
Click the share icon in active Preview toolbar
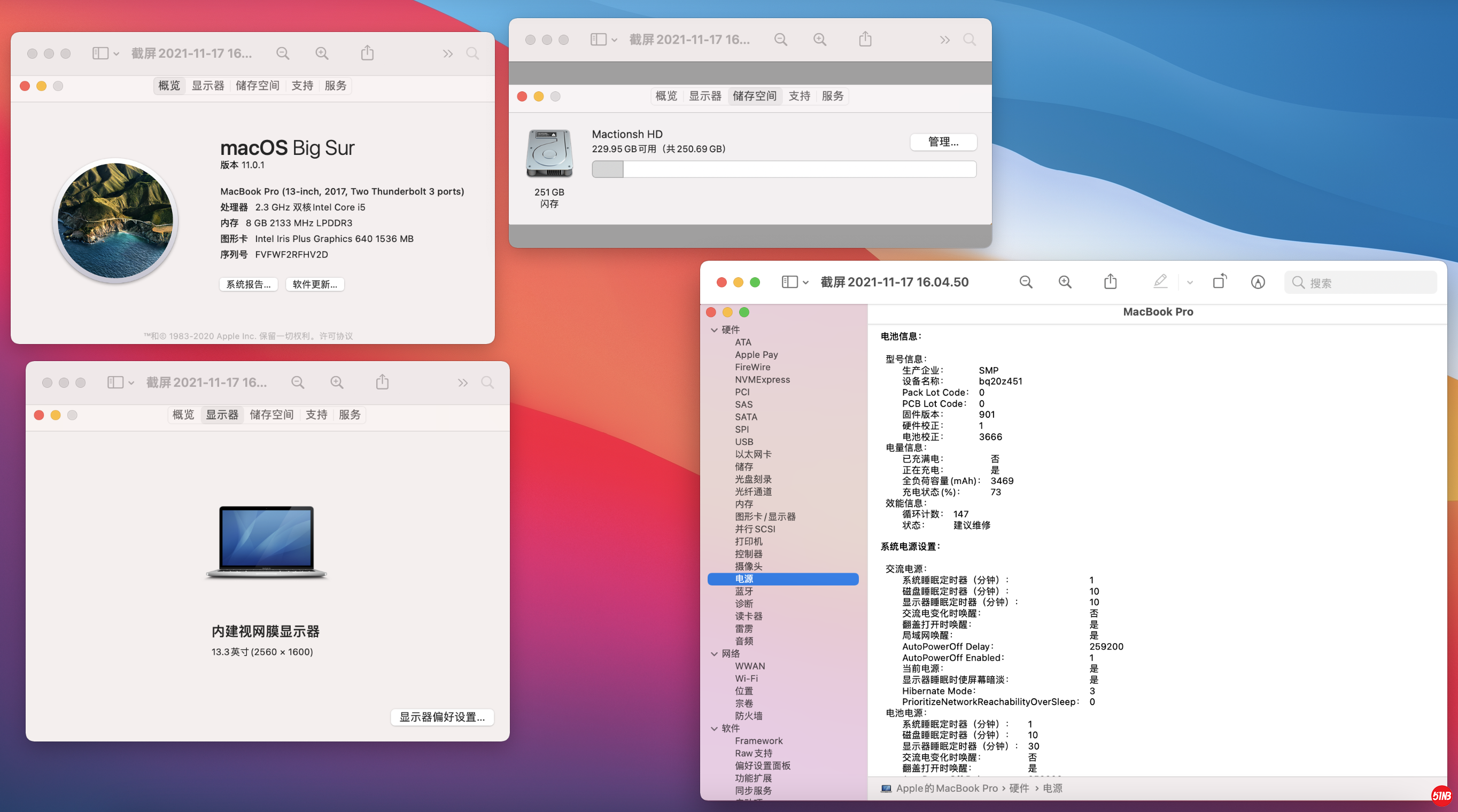tap(1110, 282)
